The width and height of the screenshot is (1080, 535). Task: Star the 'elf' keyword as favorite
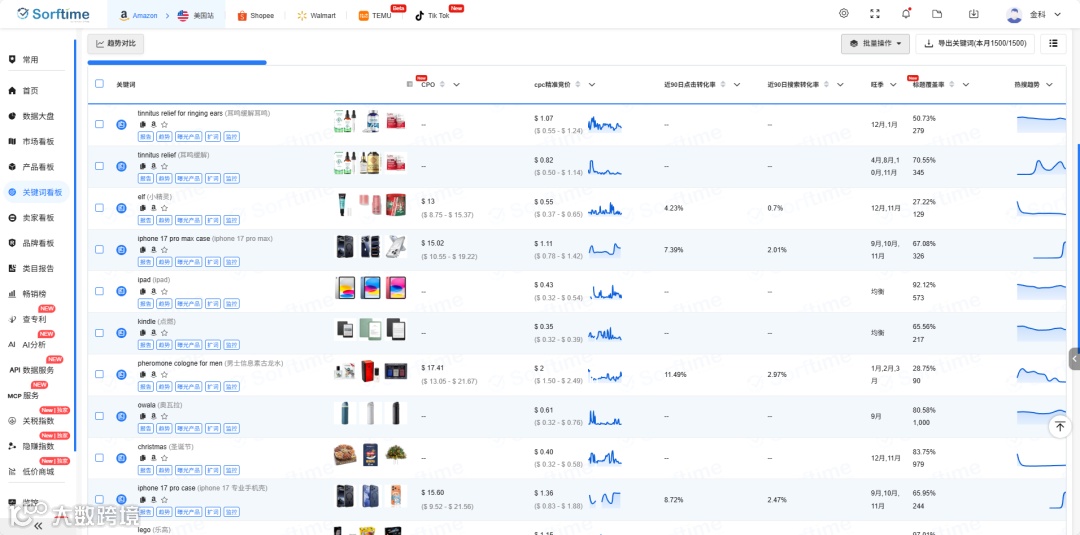point(164,208)
